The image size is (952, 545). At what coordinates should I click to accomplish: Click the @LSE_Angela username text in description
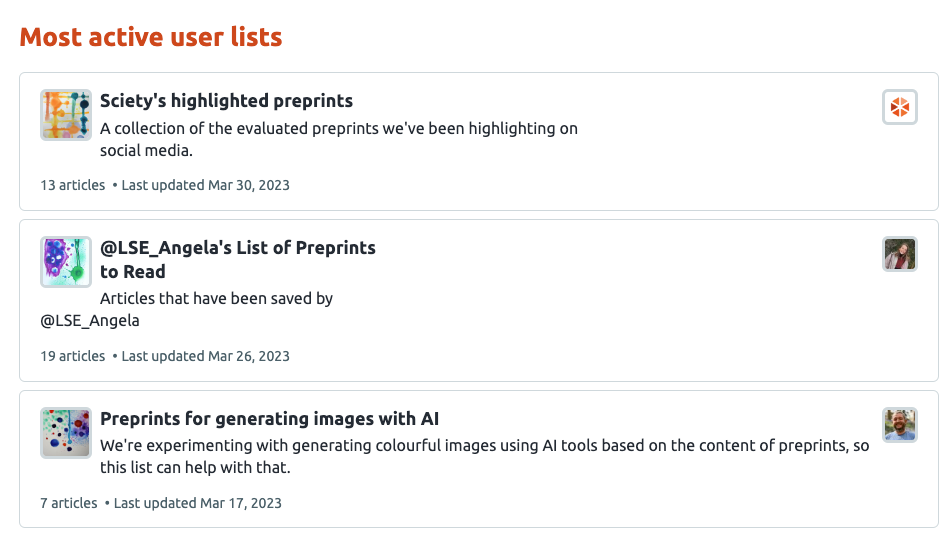89,321
